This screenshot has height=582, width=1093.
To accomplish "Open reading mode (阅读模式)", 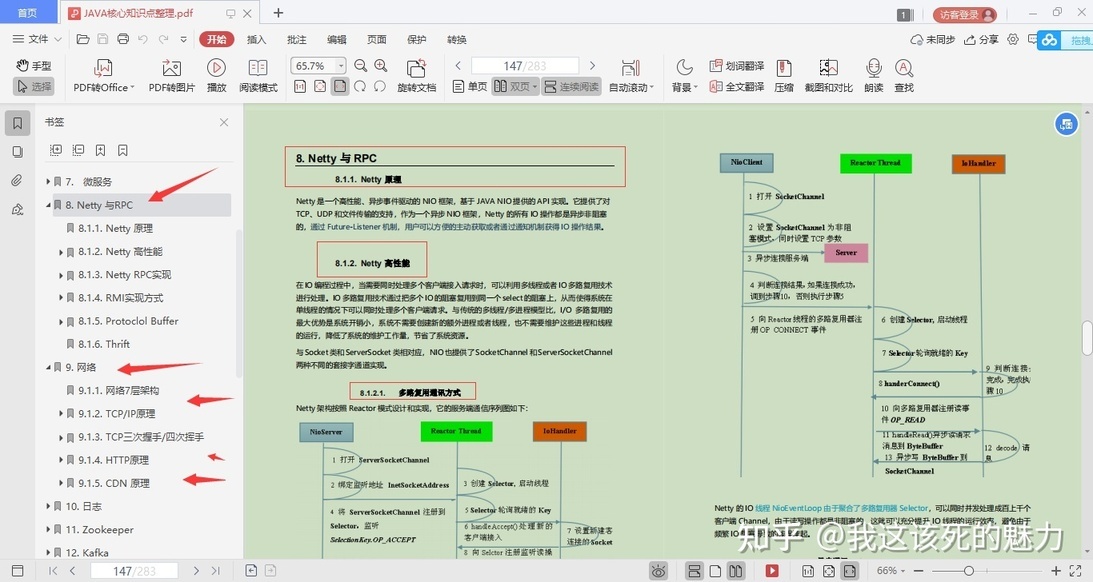I will click(258, 76).
